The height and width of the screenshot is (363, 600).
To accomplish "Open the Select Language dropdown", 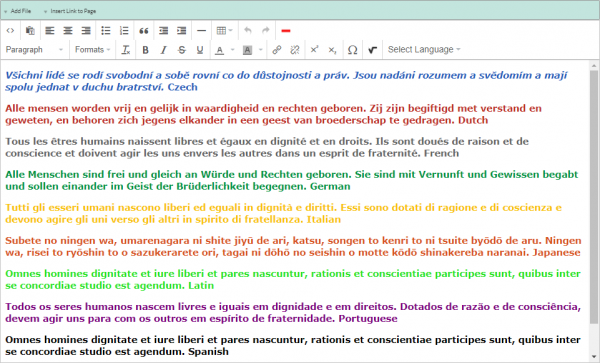I will tap(424, 50).
